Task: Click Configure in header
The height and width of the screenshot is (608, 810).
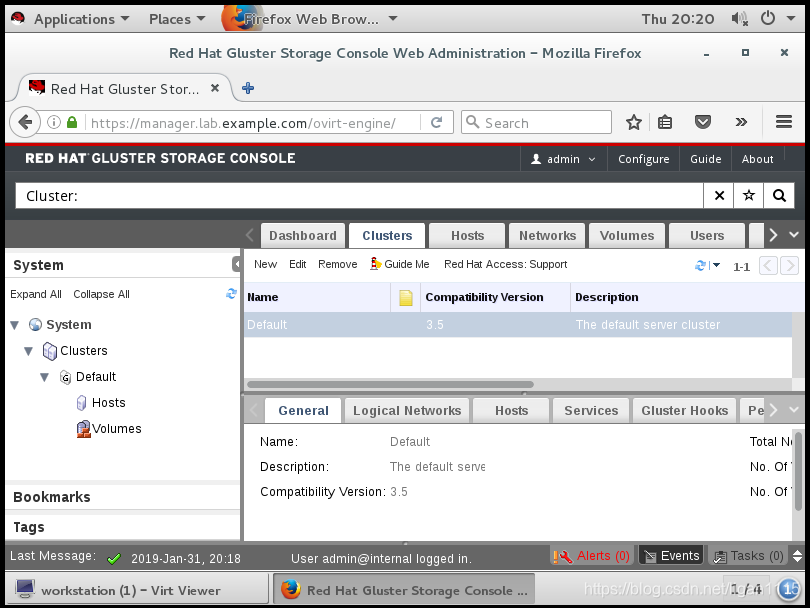Action: 644,159
